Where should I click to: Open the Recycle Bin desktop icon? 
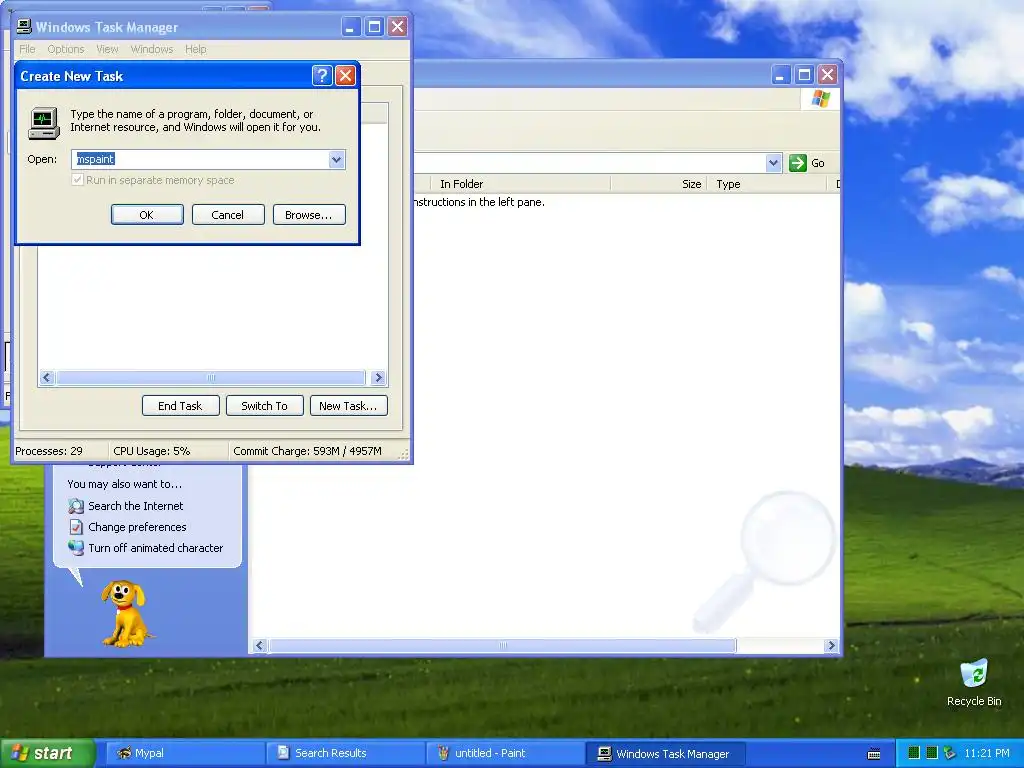tap(974, 682)
